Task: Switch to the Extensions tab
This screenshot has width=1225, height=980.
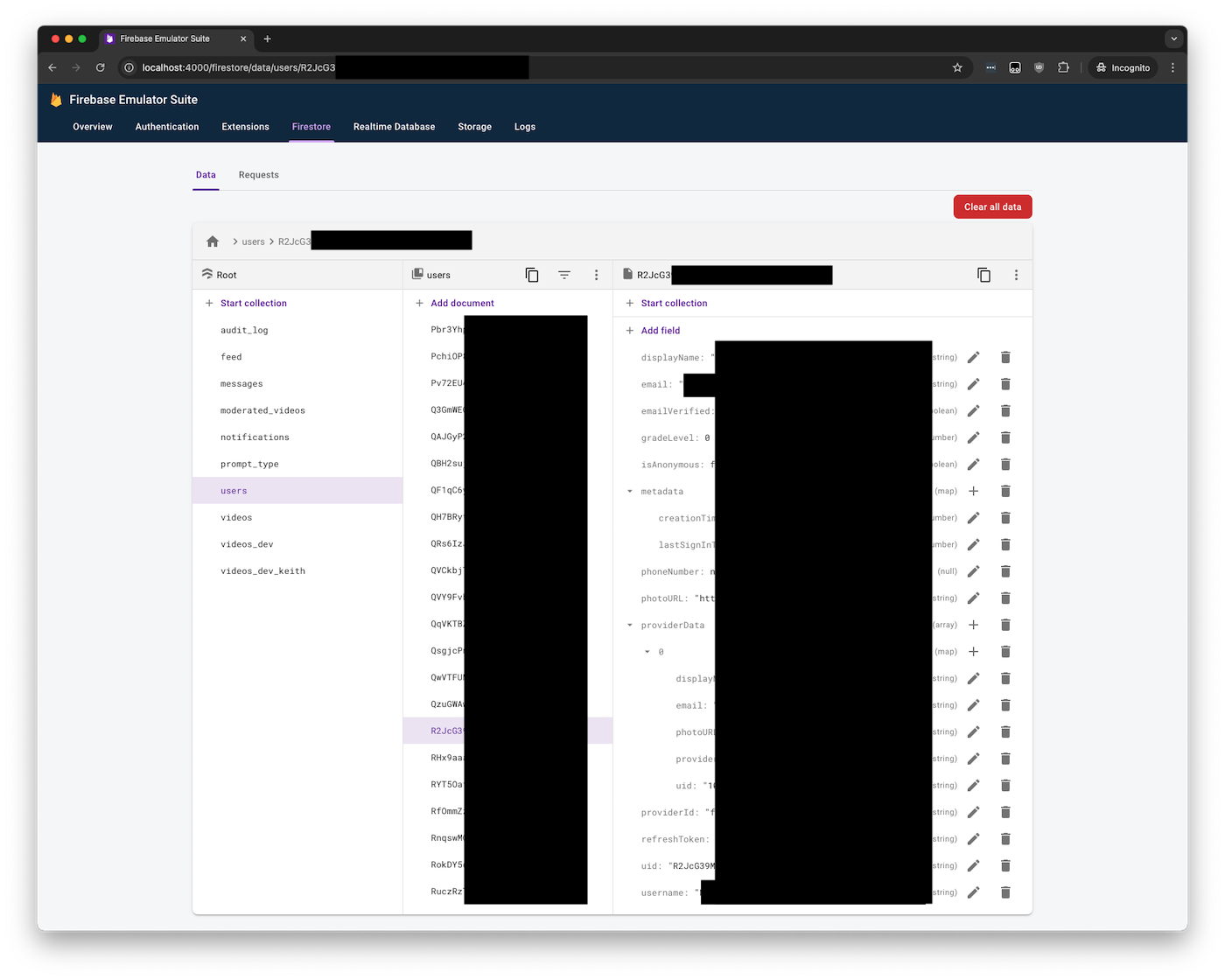Action: pos(246,127)
